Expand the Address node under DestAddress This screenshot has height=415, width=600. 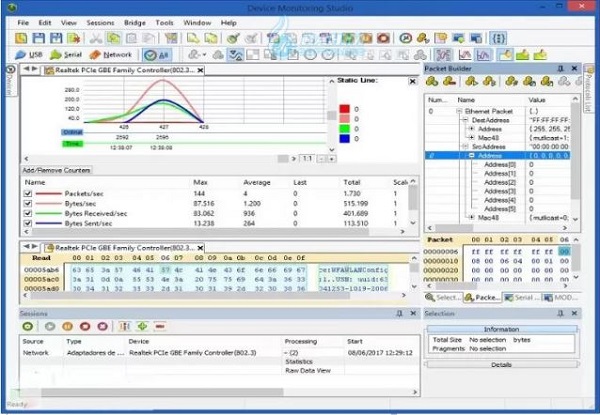pyautogui.click(x=471, y=129)
